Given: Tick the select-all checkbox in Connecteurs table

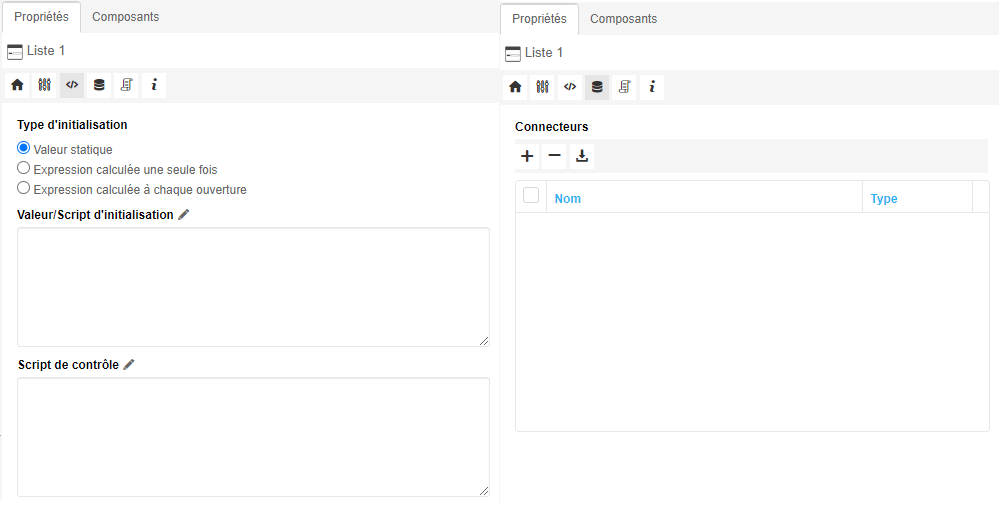Looking at the screenshot, I should pyautogui.click(x=531, y=196).
